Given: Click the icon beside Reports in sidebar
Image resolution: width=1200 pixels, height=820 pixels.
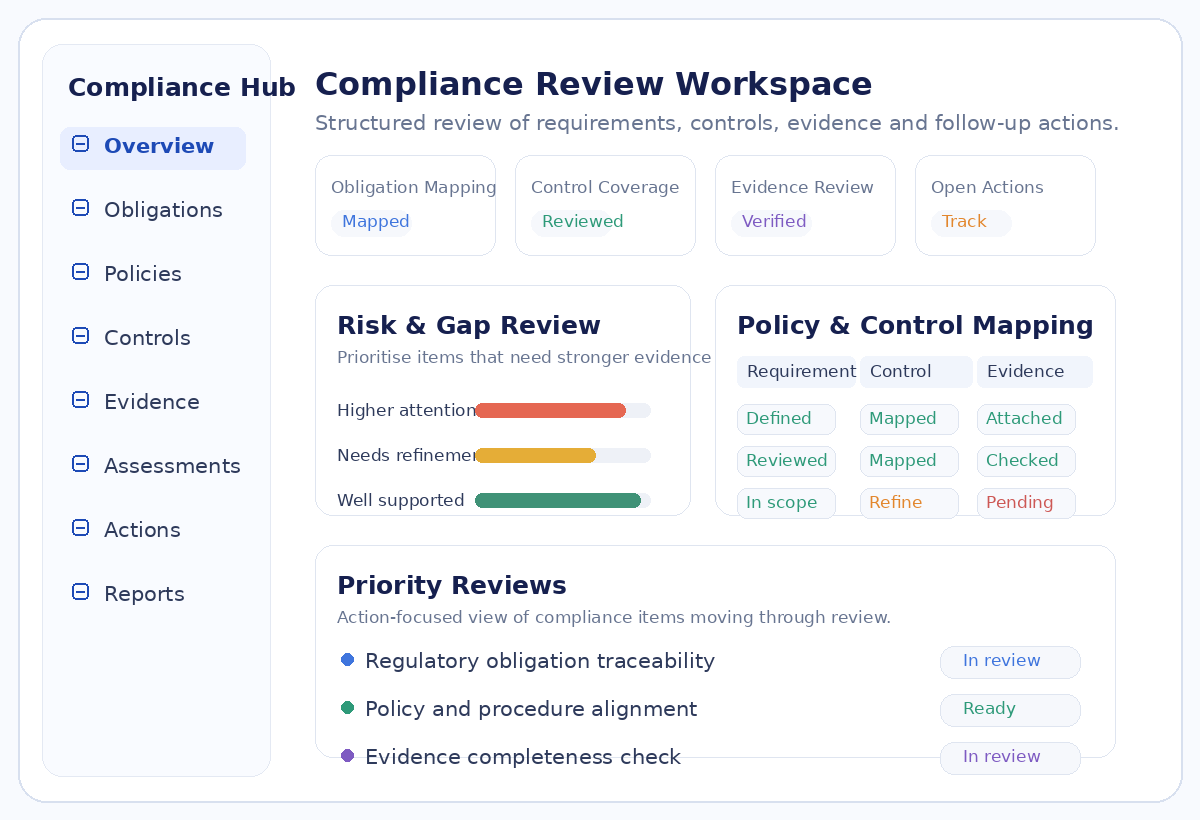Looking at the screenshot, I should click(x=81, y=592).
